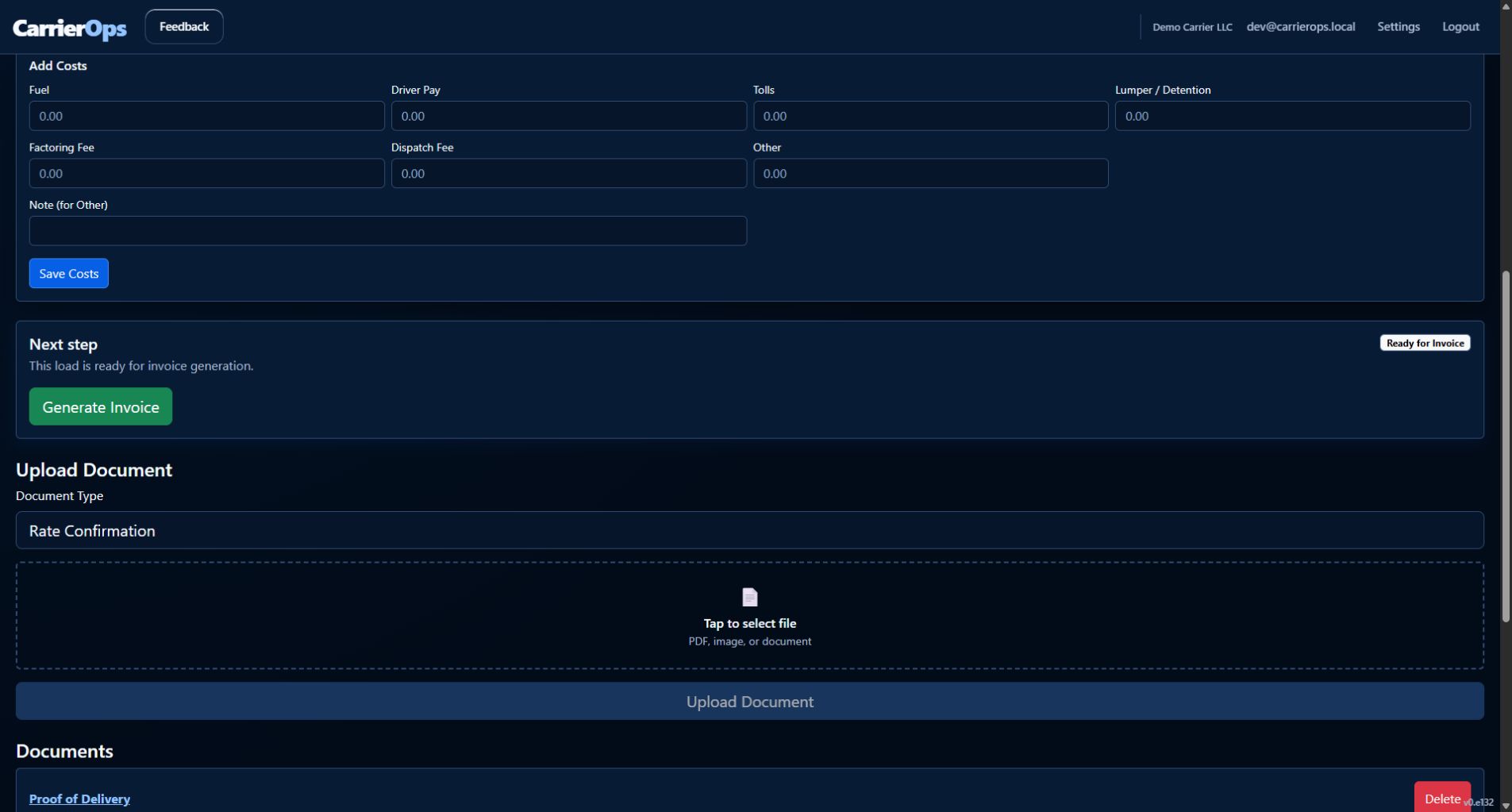Focus the Tolls input field
Screen dimensions: 1512x812
[930, 116]
